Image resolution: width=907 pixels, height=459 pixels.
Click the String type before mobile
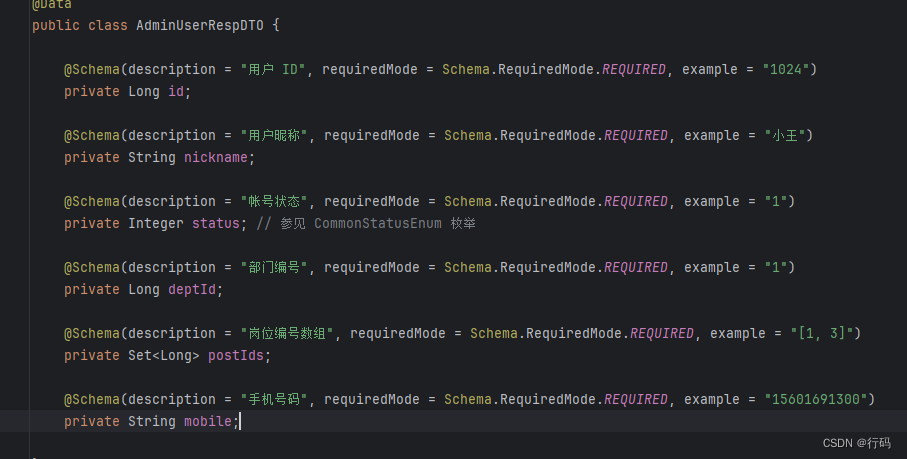coord(152,421)
